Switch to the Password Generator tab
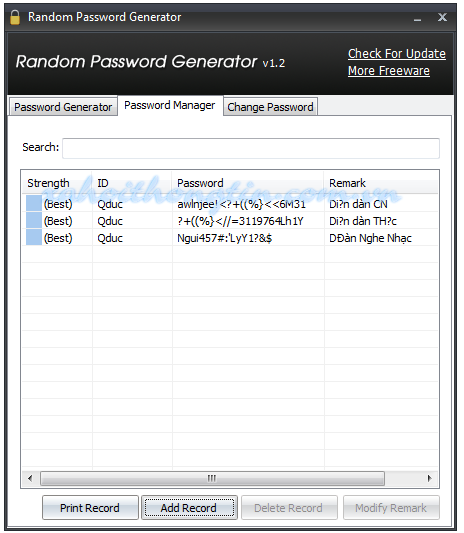464x533 pixels. [x=63, y=107]
